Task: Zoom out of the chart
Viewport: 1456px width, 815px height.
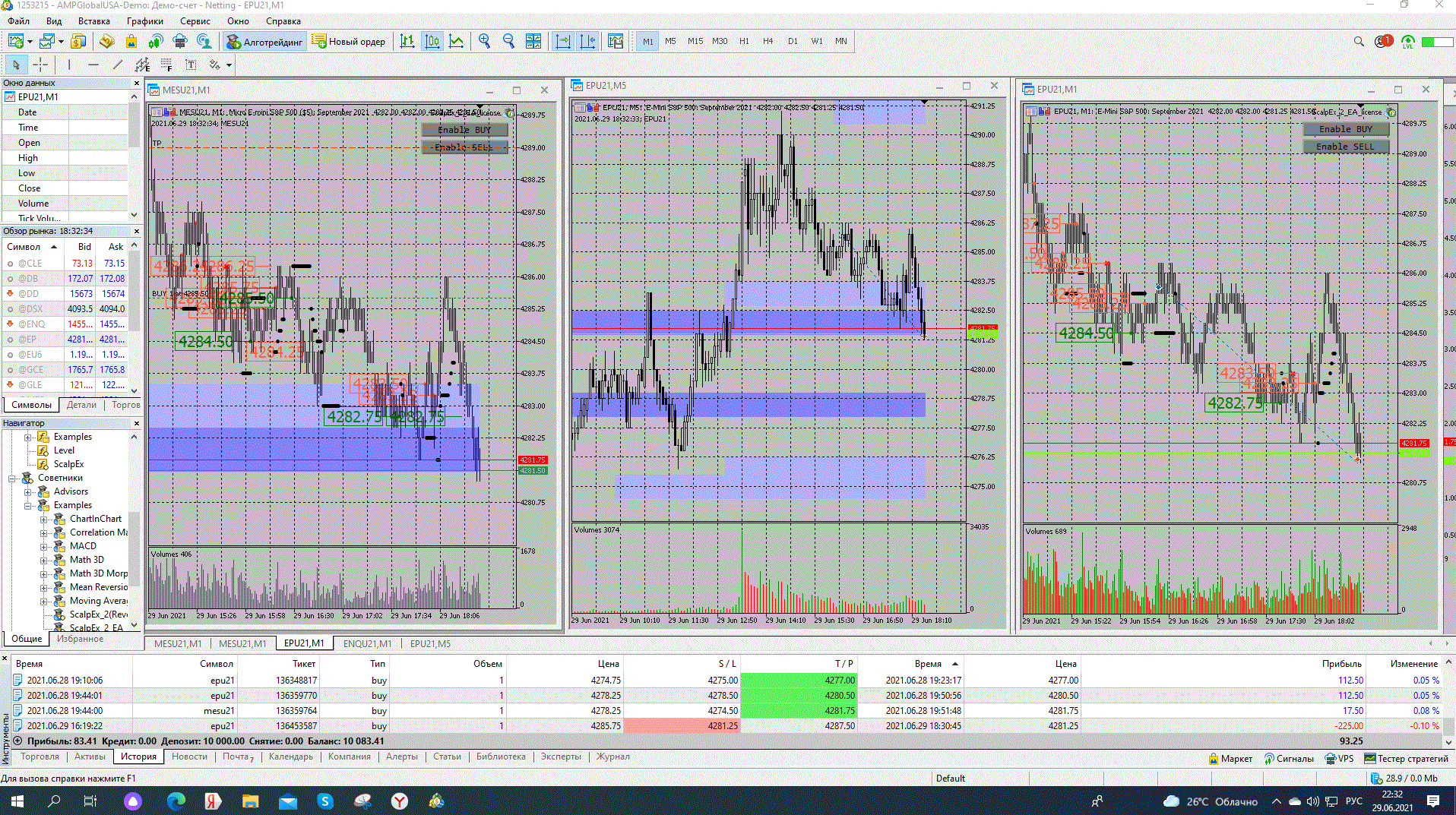Action: click(508, 42)
